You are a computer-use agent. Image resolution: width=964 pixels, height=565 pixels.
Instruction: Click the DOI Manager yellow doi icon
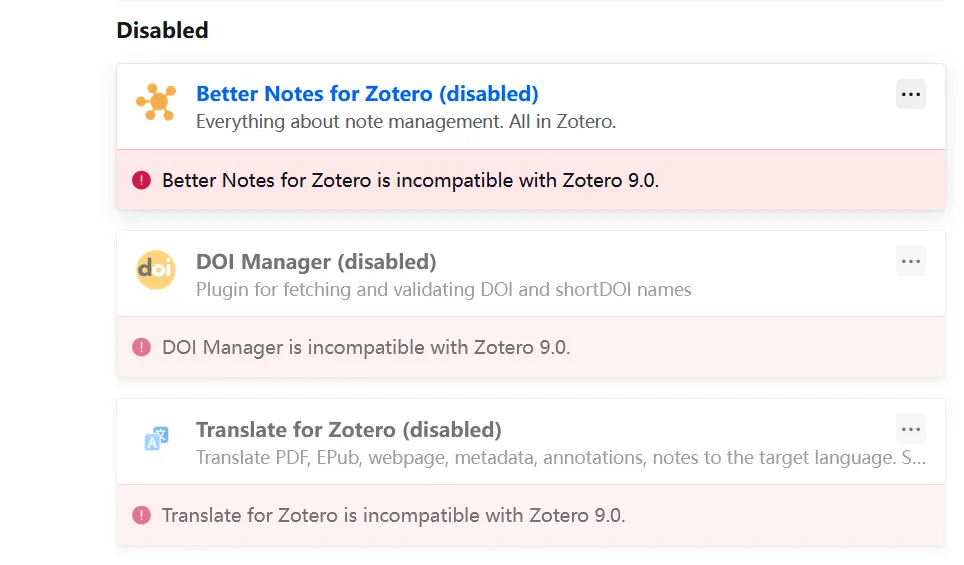pos(156,270)
